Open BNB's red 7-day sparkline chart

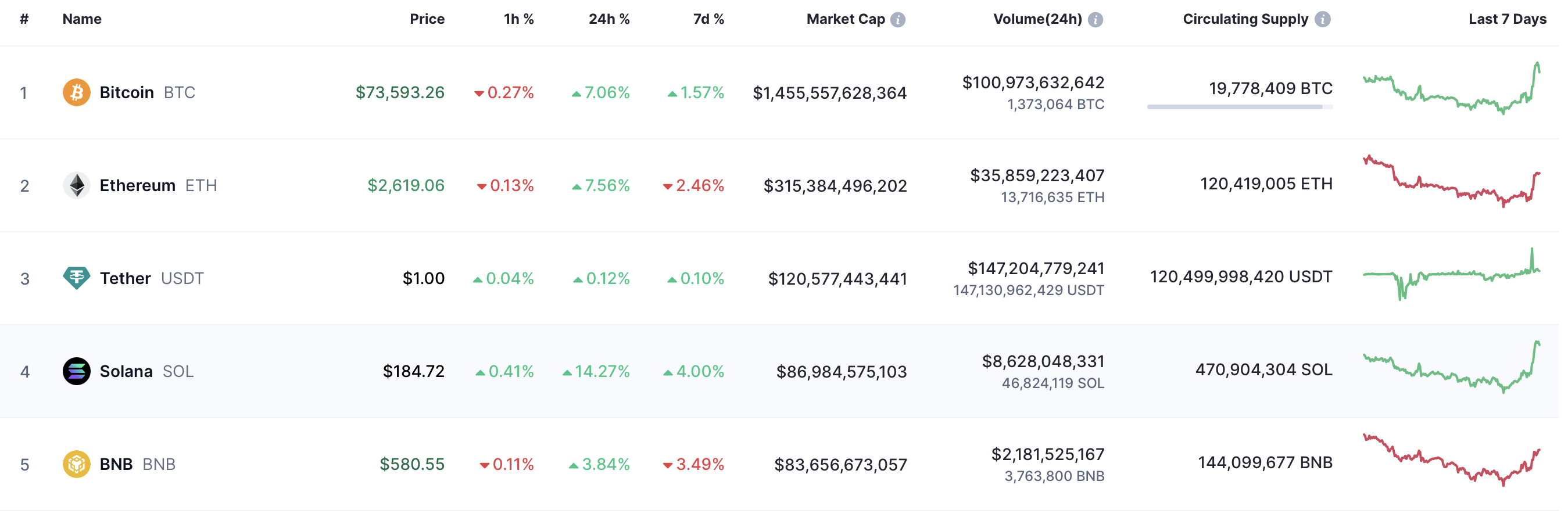(1452, 460)
